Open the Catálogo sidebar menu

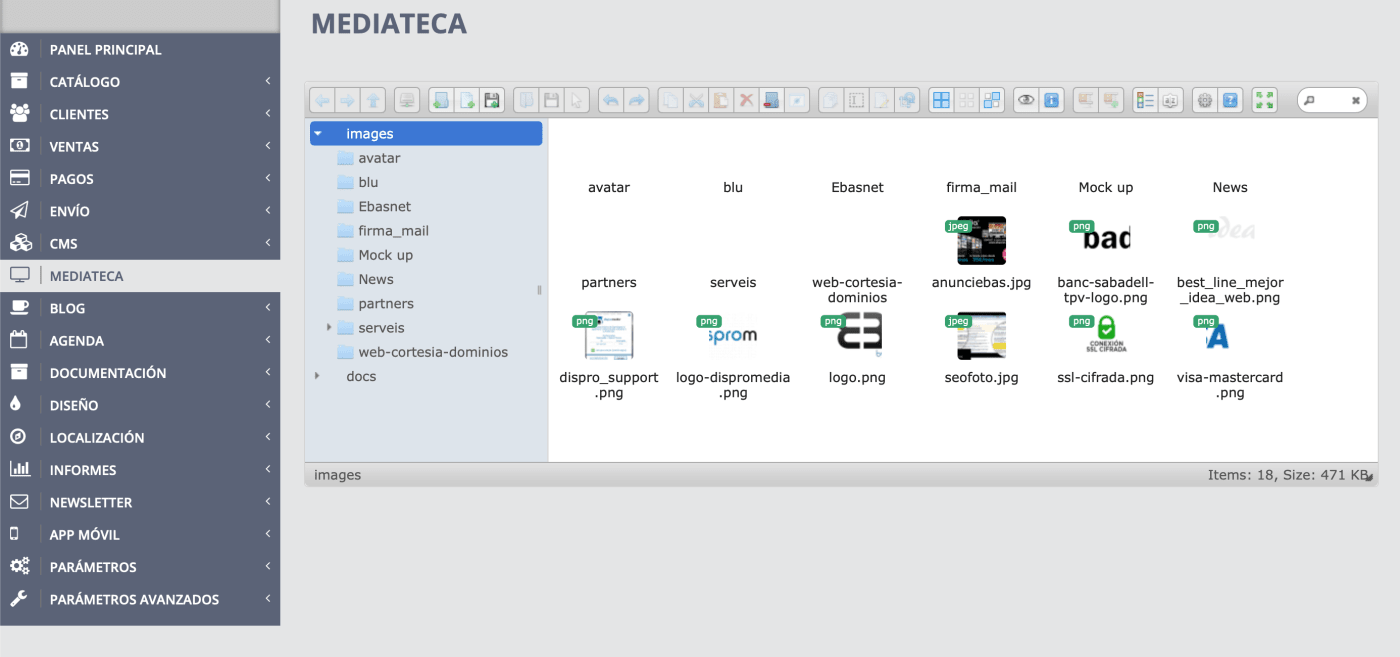point(85,82)
